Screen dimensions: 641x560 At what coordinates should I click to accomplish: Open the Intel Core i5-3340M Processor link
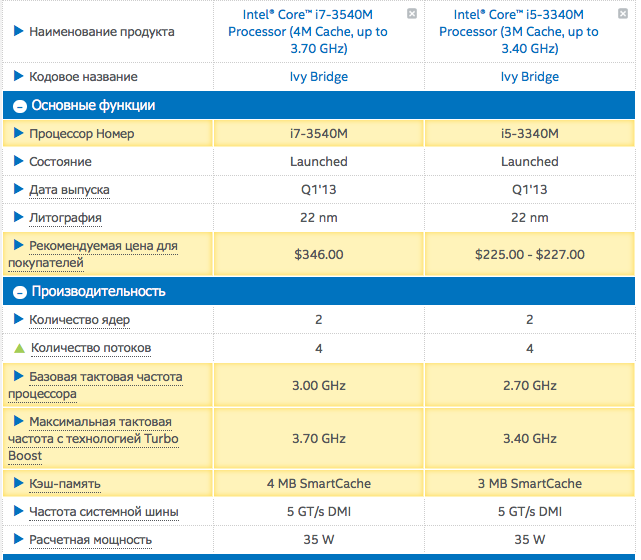(519, 31)
